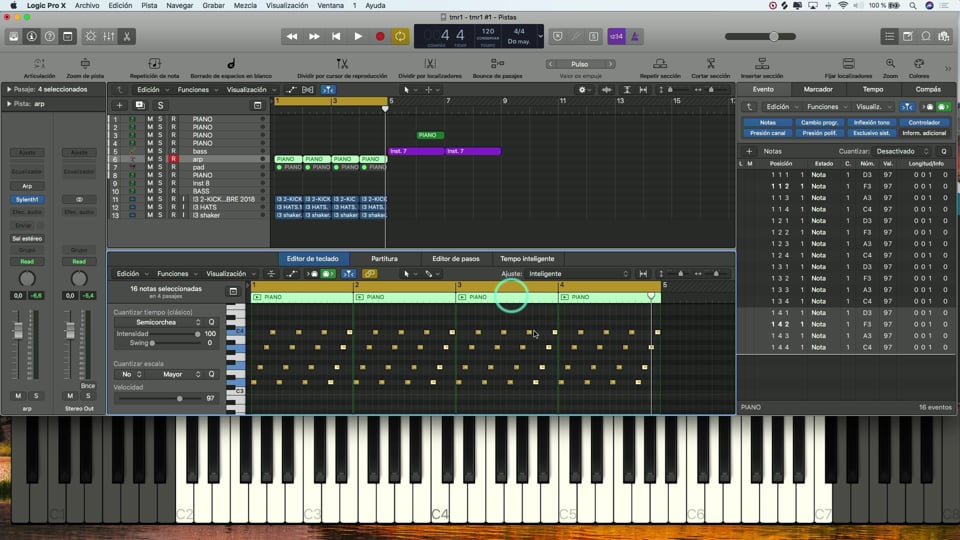Click Cortar sección toolbar icon
The image size is (960, 540).
point(711,64)
